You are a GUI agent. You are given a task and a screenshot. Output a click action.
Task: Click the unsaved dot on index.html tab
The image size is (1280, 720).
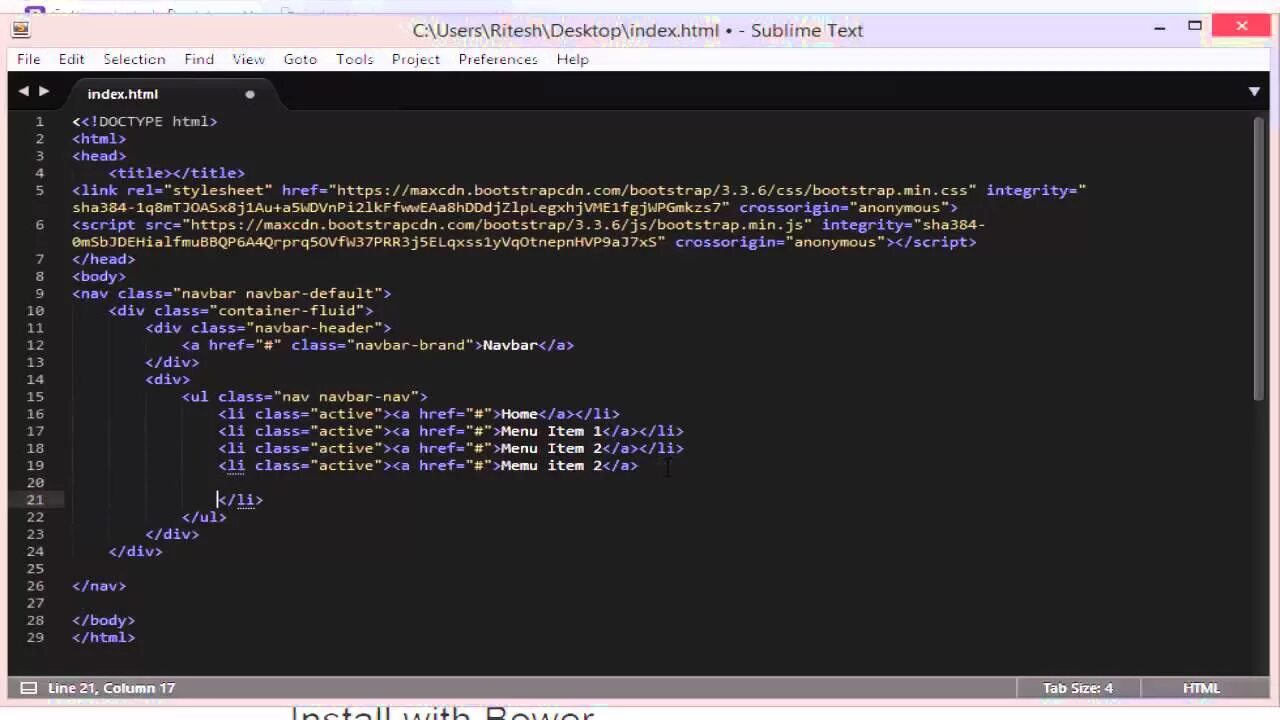250,94
